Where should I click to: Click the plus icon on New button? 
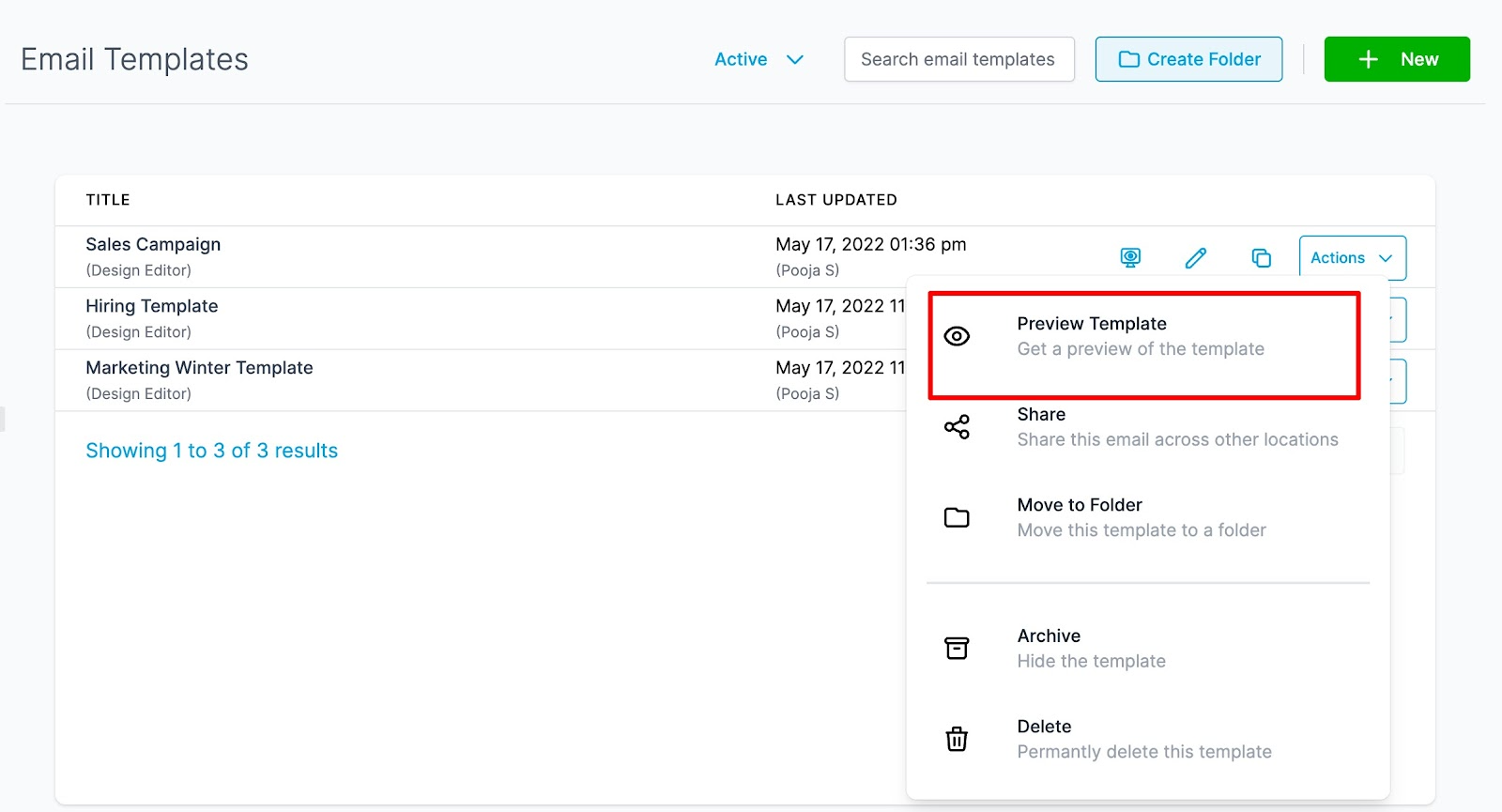(1369, 59)
